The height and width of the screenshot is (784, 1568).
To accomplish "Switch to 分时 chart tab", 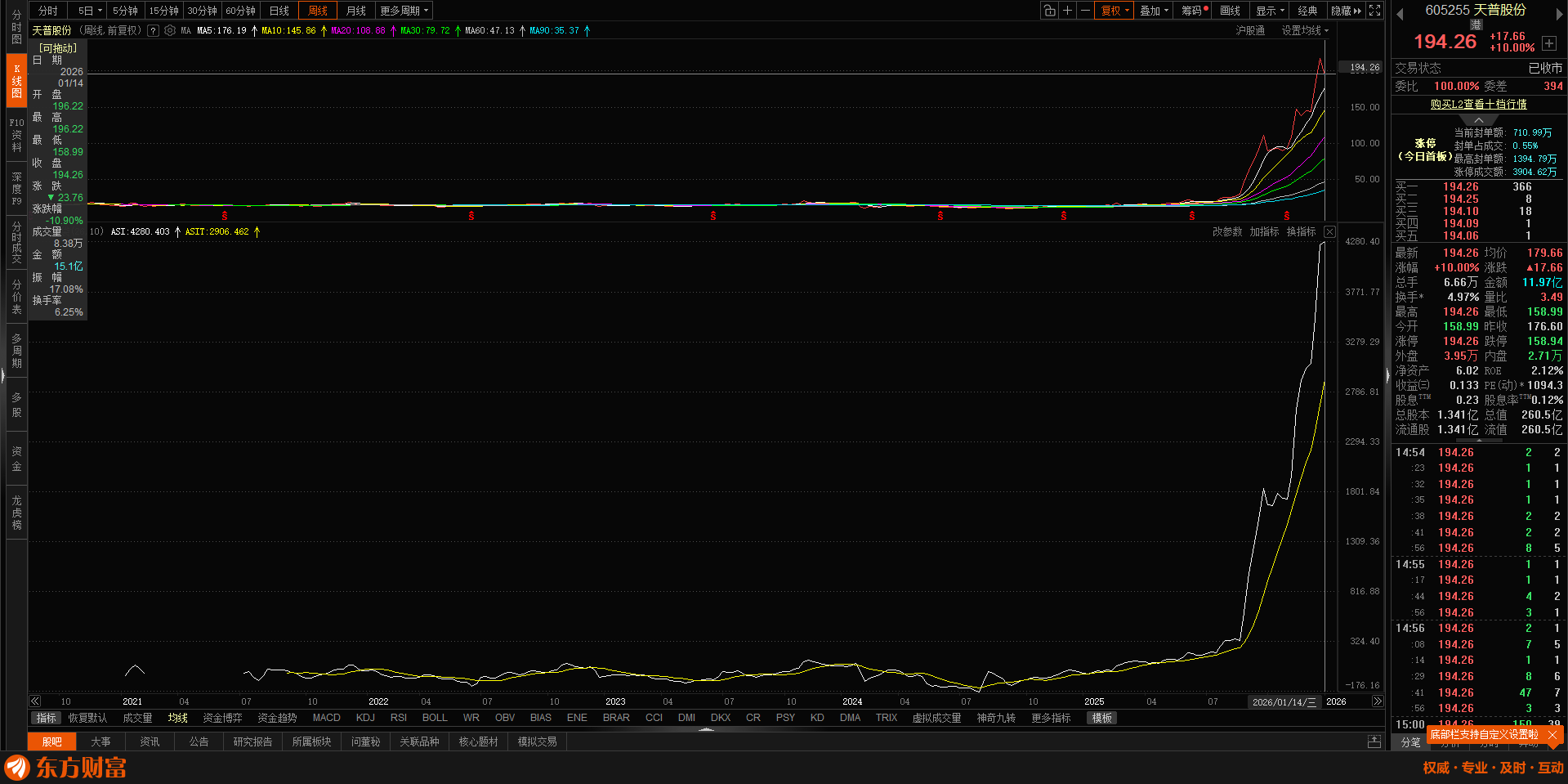I will tap(48, 11).
